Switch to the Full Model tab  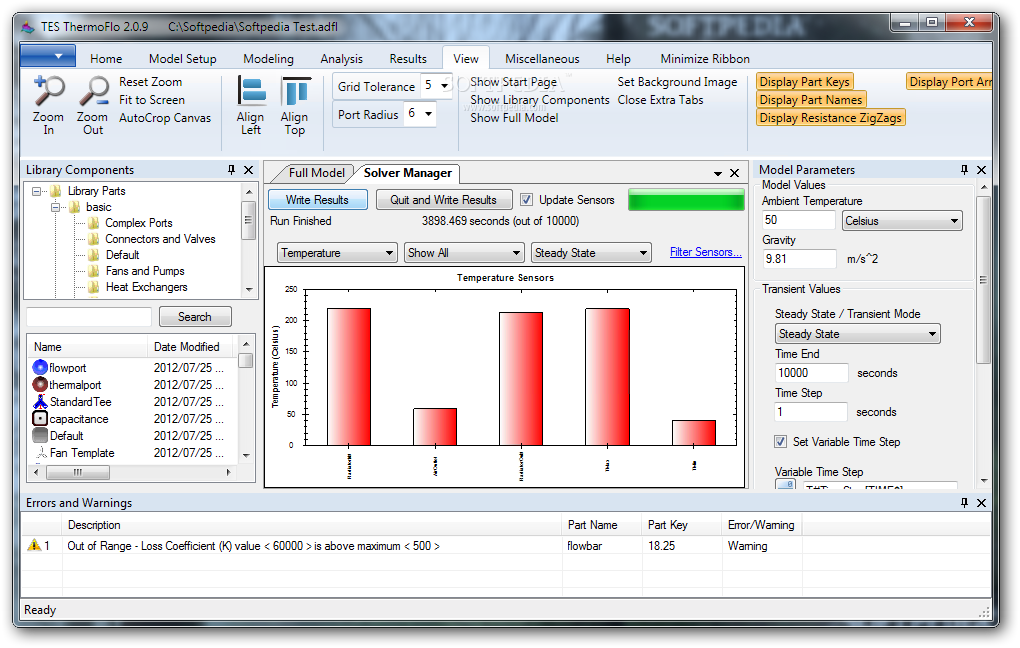(316, 173)
